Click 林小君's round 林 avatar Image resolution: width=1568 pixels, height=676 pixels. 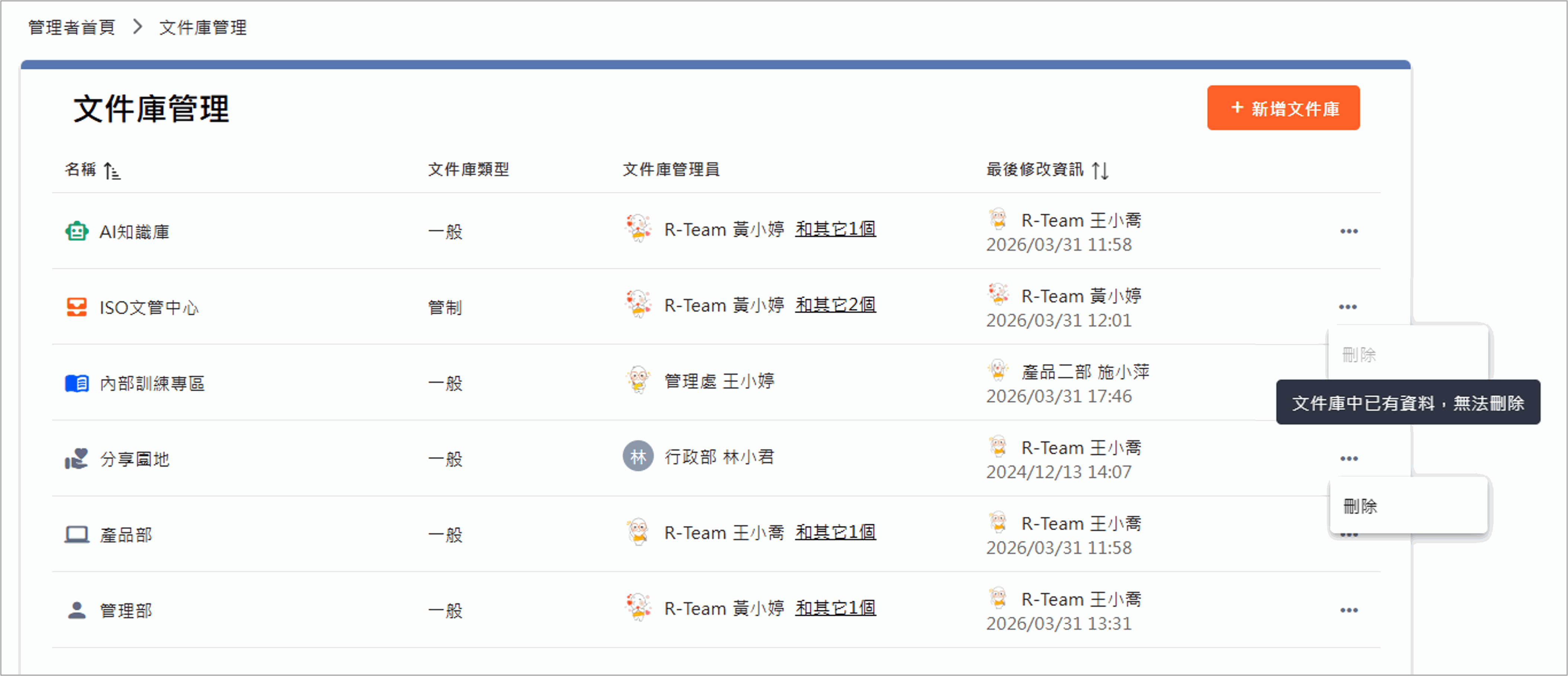point(638,456)
